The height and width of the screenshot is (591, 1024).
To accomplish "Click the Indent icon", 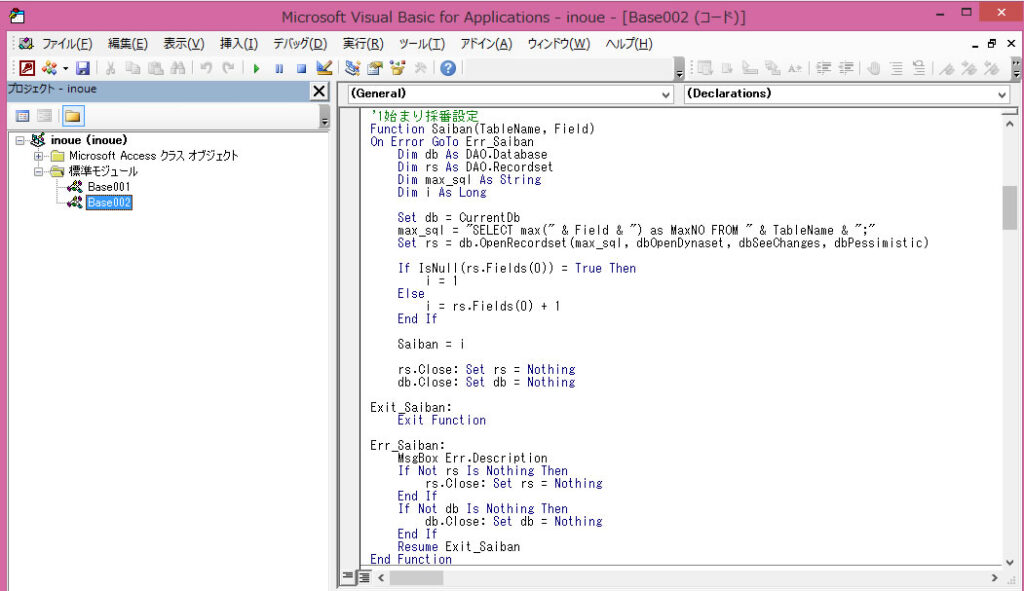I will 824,68.
